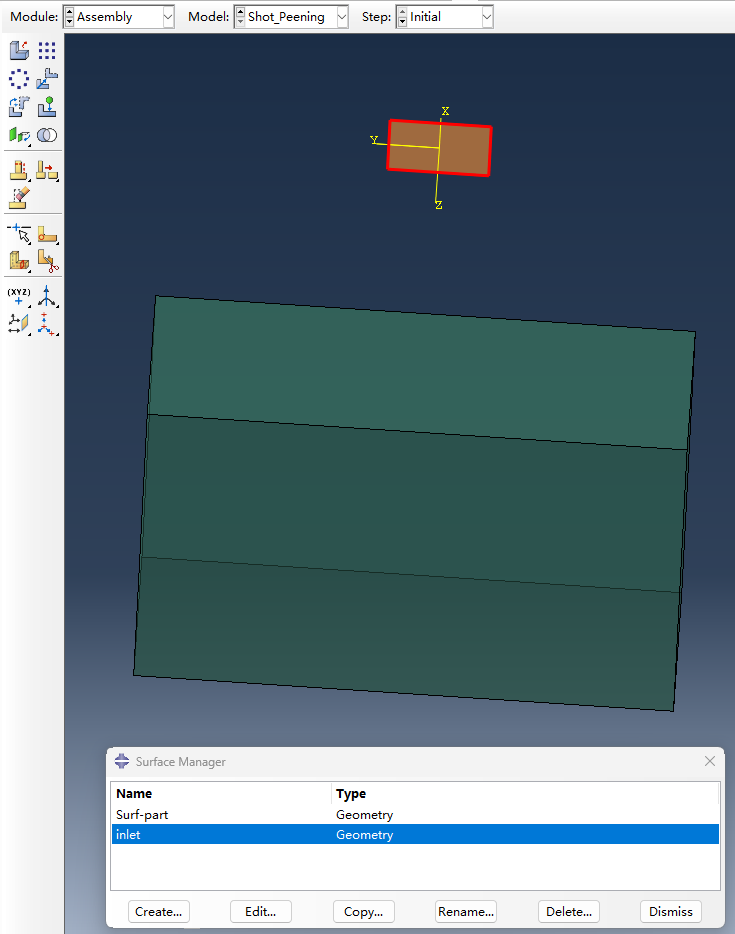Viewport: 735px width, 934px height.
Task: Select the yellow tool with red arrow
Action: point(47,170)
